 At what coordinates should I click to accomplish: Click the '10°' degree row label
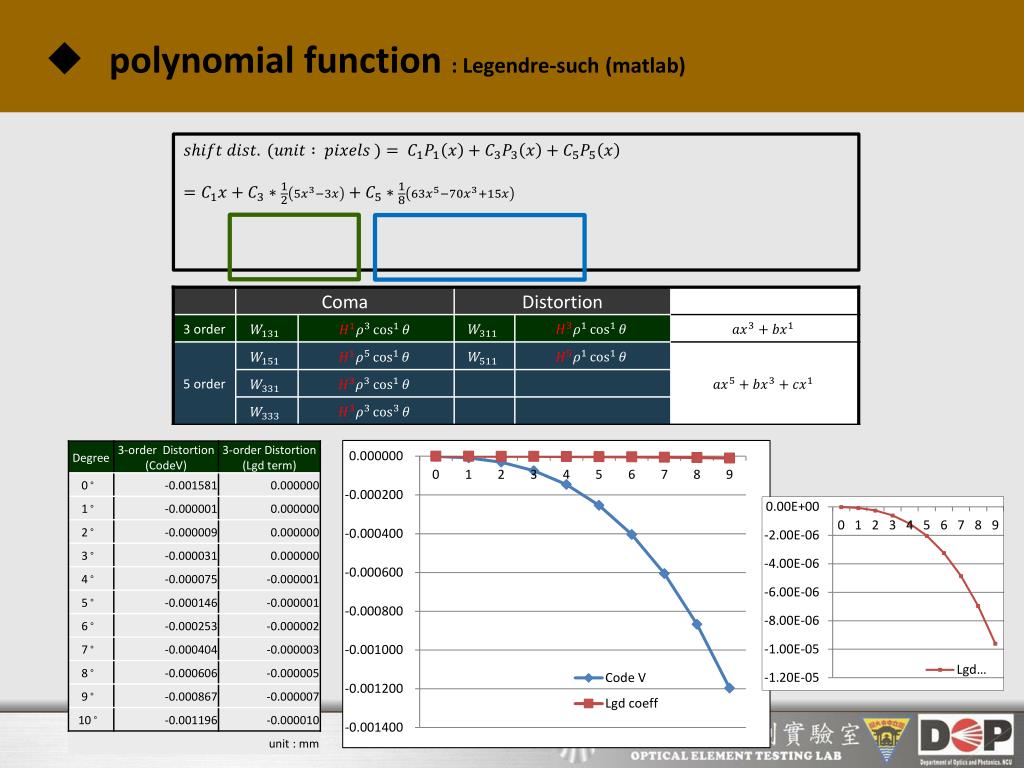(x=88, y=720)
